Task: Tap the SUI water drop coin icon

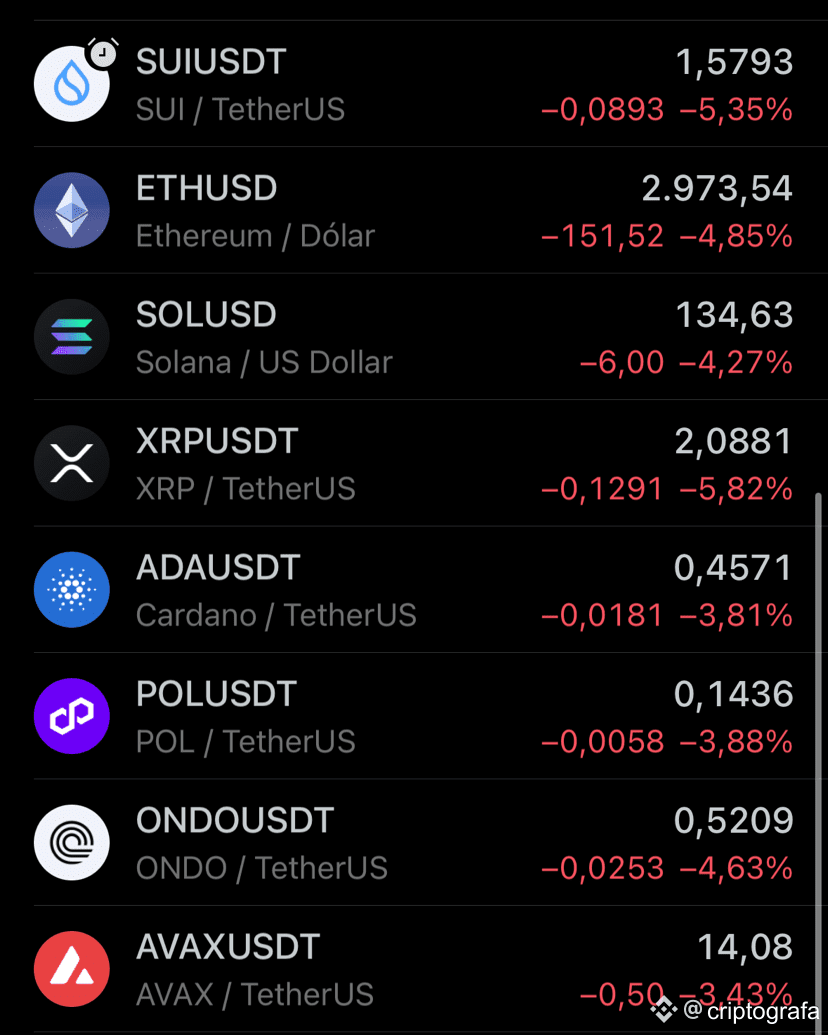Action: point(71,84)
